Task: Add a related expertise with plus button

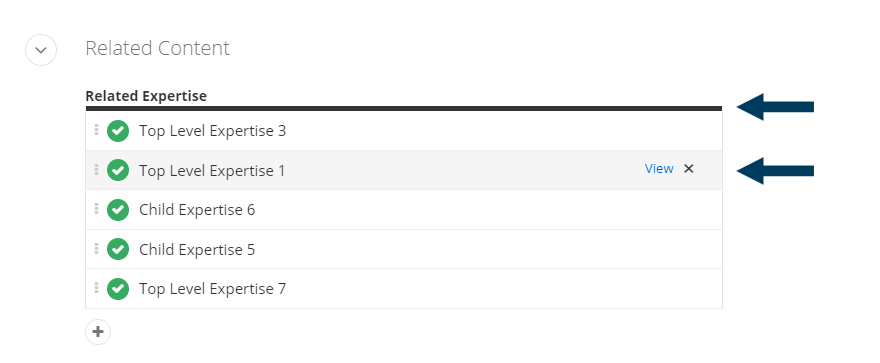Action: point(98,332)
